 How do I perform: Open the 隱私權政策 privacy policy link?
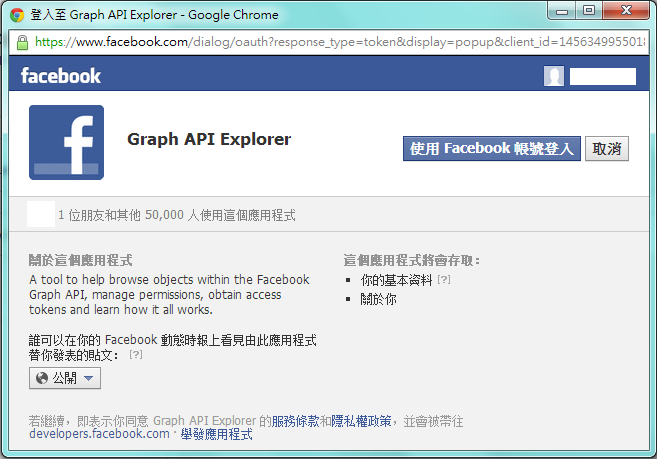pos(361,420)
